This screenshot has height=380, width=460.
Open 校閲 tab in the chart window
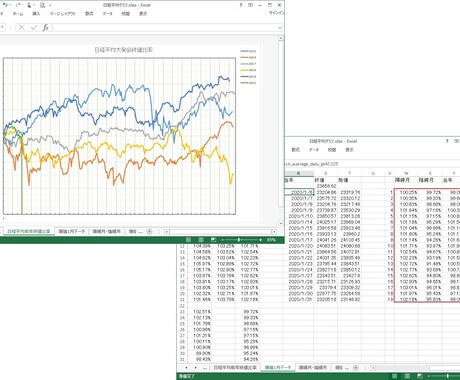pyautogui.click(x=125, y=14)
